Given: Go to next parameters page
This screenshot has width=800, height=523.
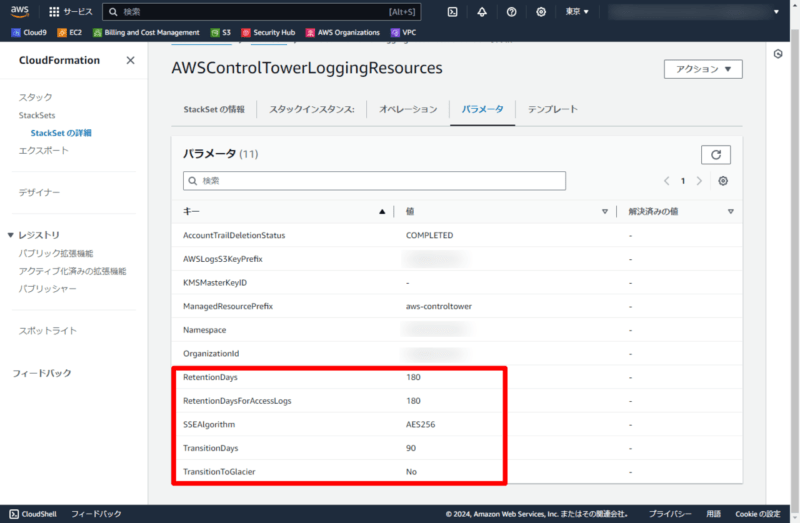Looking at the screenshot, I should (699, 181).
